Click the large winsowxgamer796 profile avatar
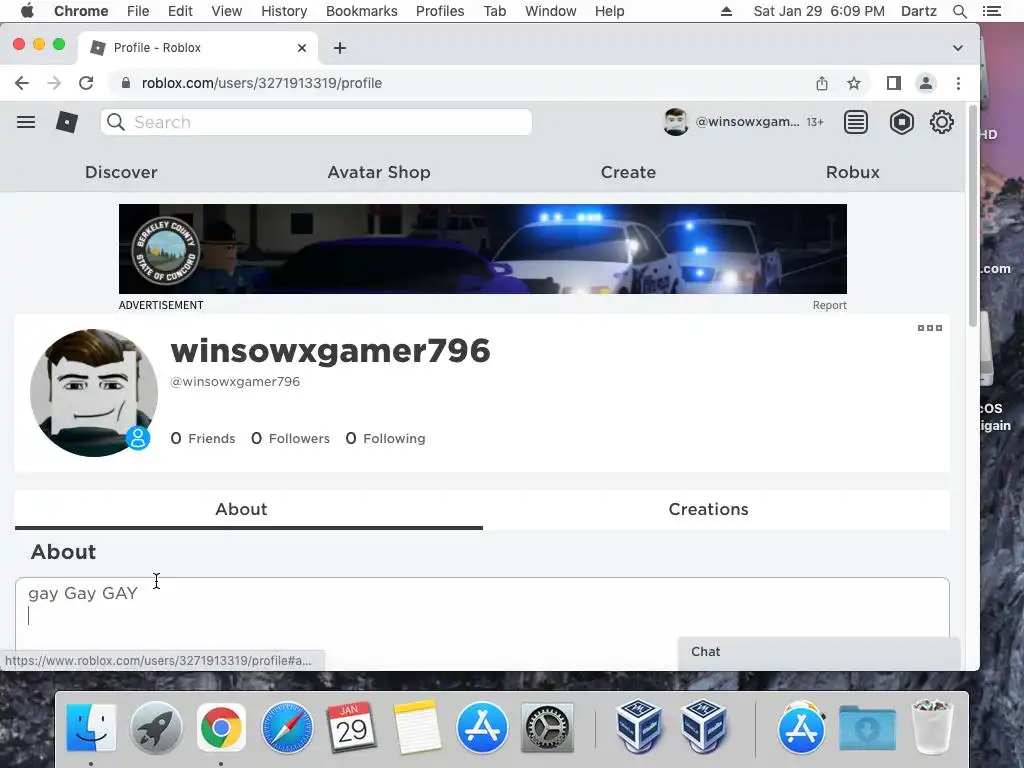The image size is (1024, 768). point(94,392)
